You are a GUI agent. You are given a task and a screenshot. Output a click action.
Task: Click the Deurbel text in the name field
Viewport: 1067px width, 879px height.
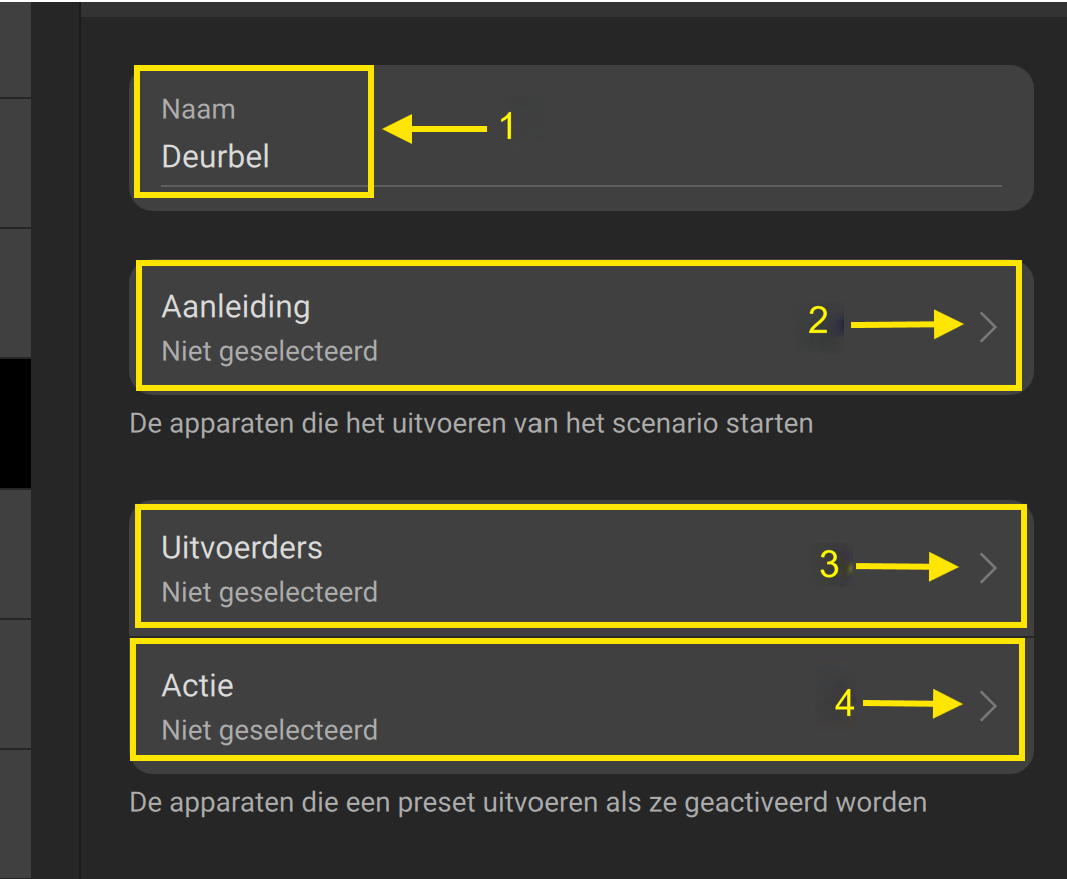click(215, 157)
